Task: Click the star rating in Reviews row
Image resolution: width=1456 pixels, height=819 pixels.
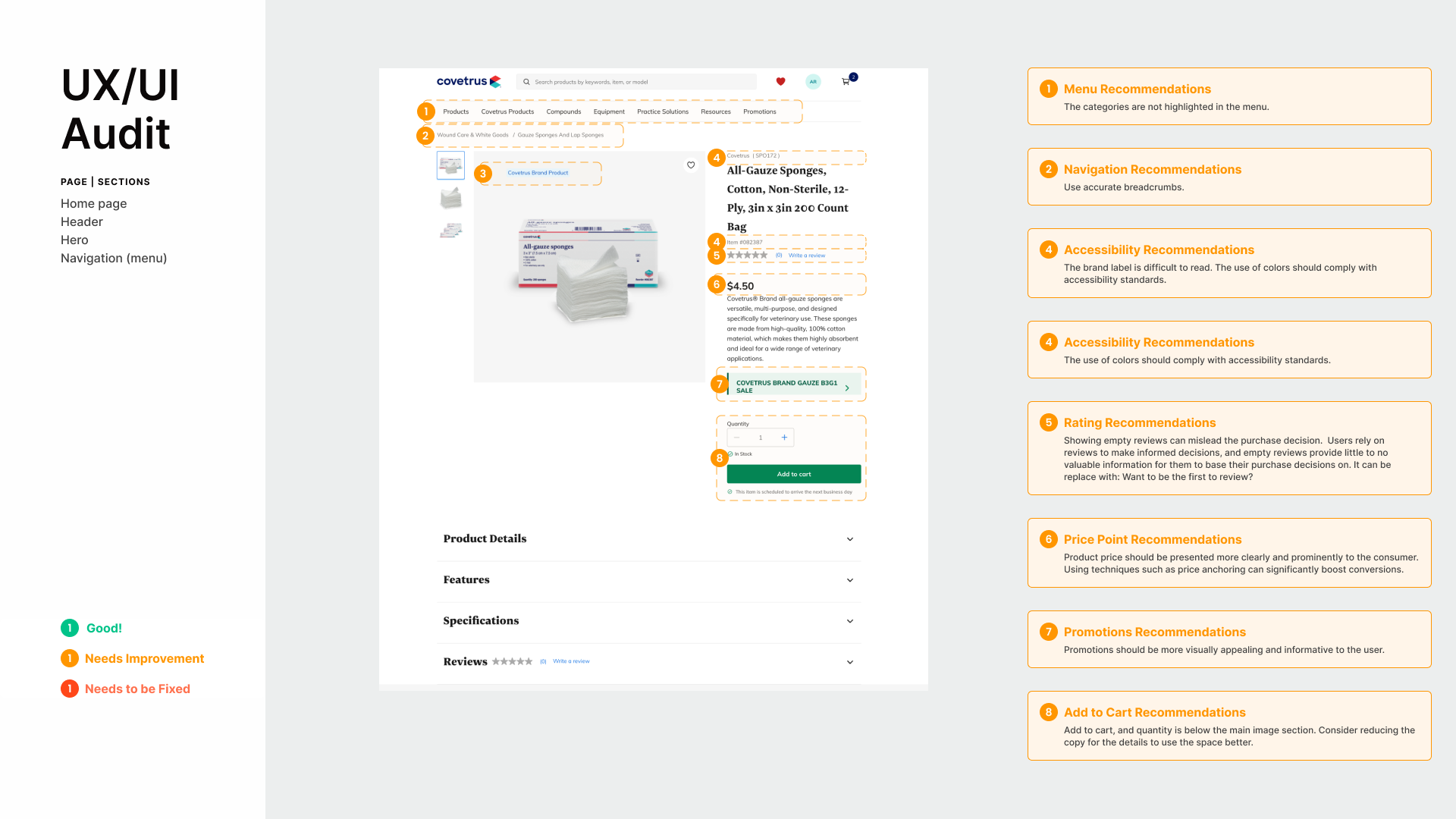Action: (512, 661)
